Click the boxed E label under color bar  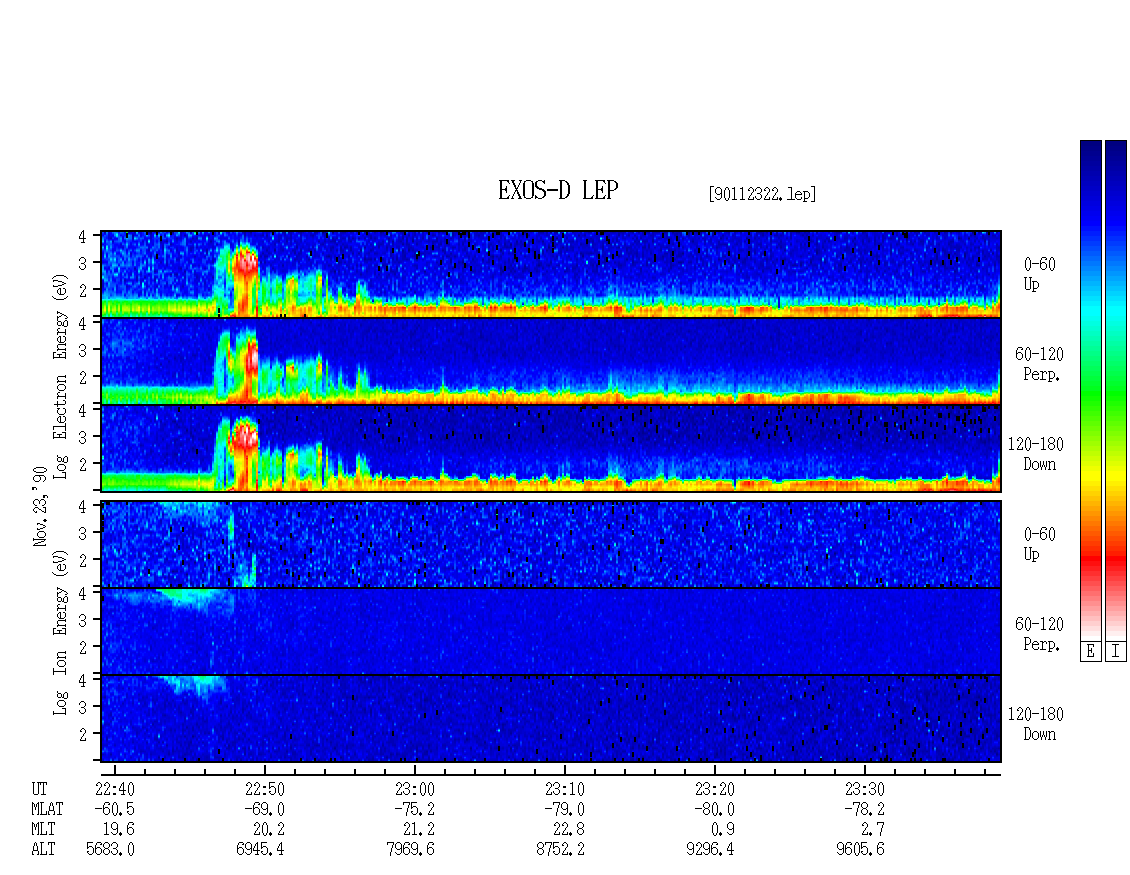click(x=1090, y=652)
